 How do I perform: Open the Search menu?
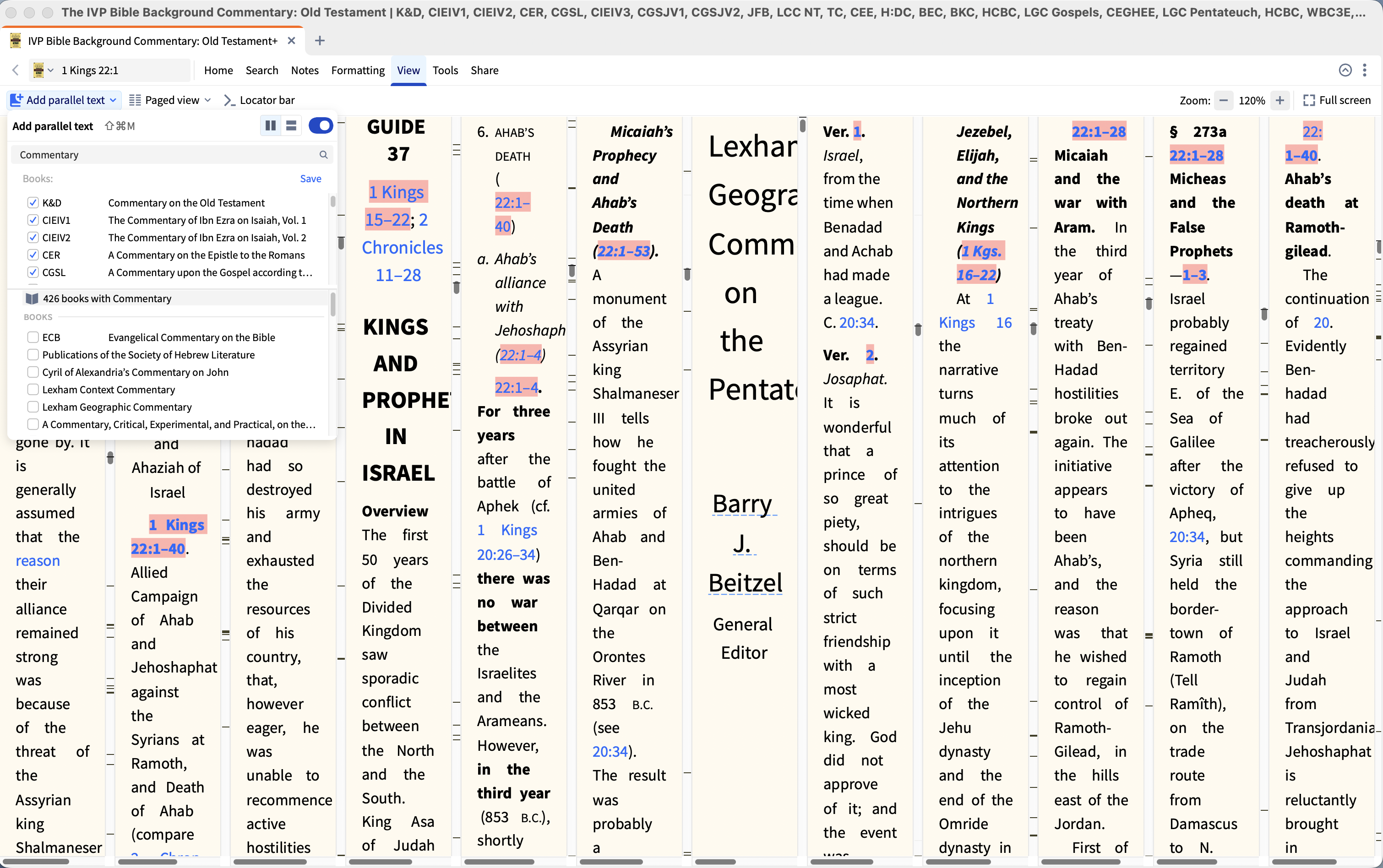[x=262, y=70]
